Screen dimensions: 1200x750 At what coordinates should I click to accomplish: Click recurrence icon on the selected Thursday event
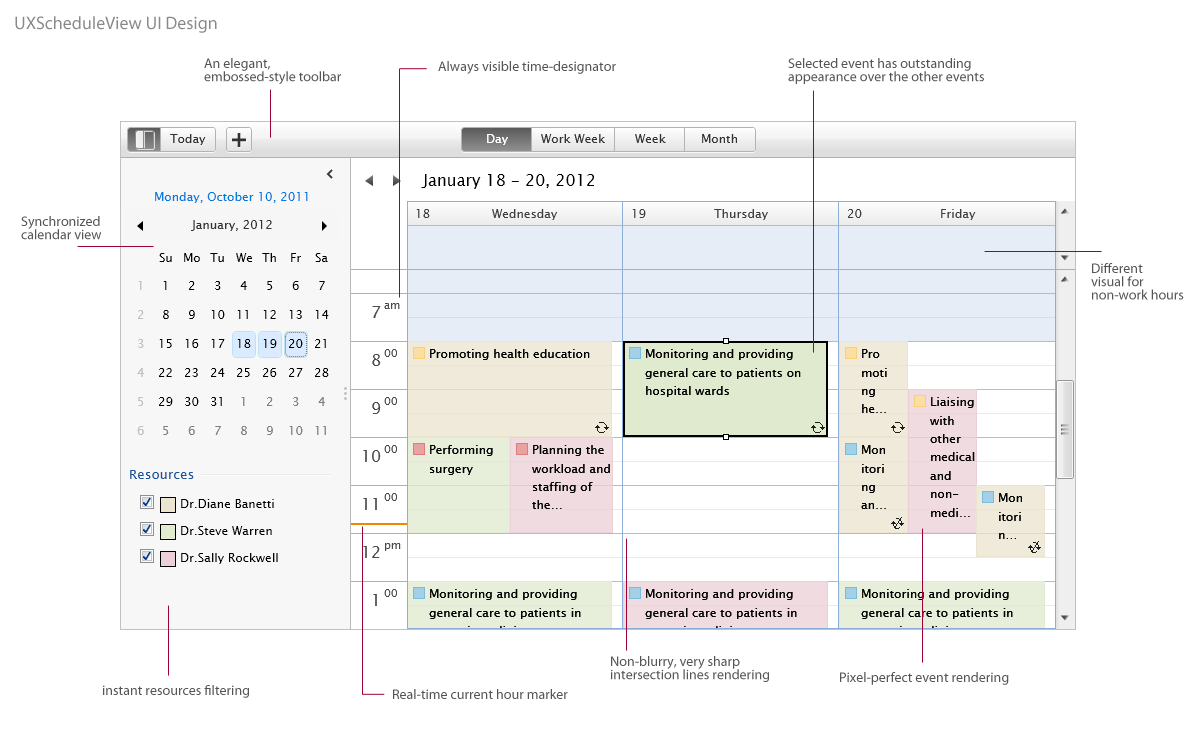point(817,427)
